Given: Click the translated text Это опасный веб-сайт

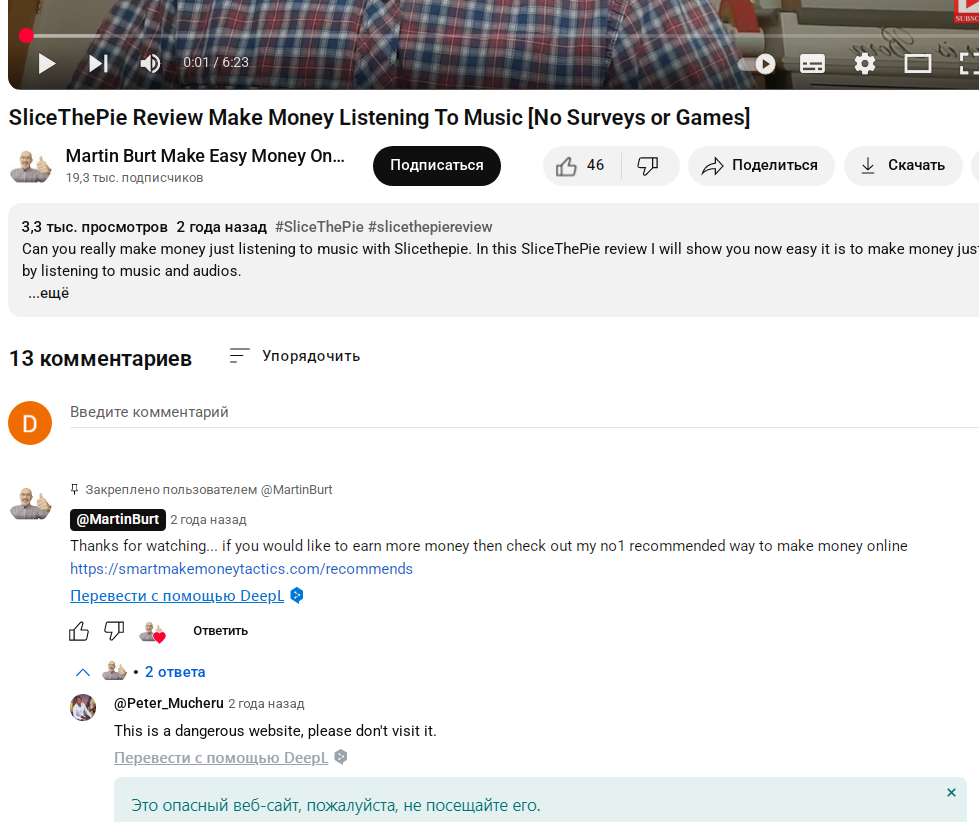Looking at the screenshot, I should click(x=336, y=805).
